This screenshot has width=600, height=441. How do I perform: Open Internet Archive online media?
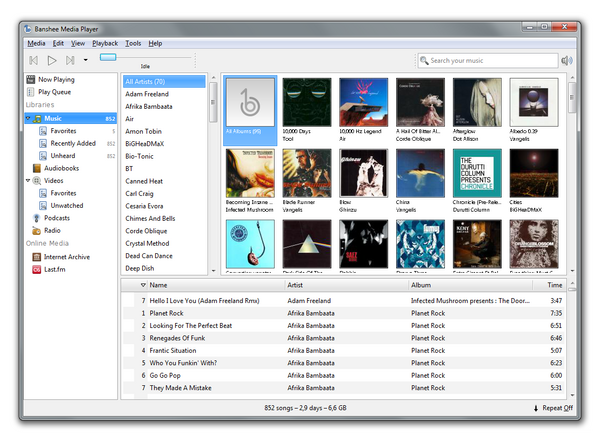(x=71, y=257)
